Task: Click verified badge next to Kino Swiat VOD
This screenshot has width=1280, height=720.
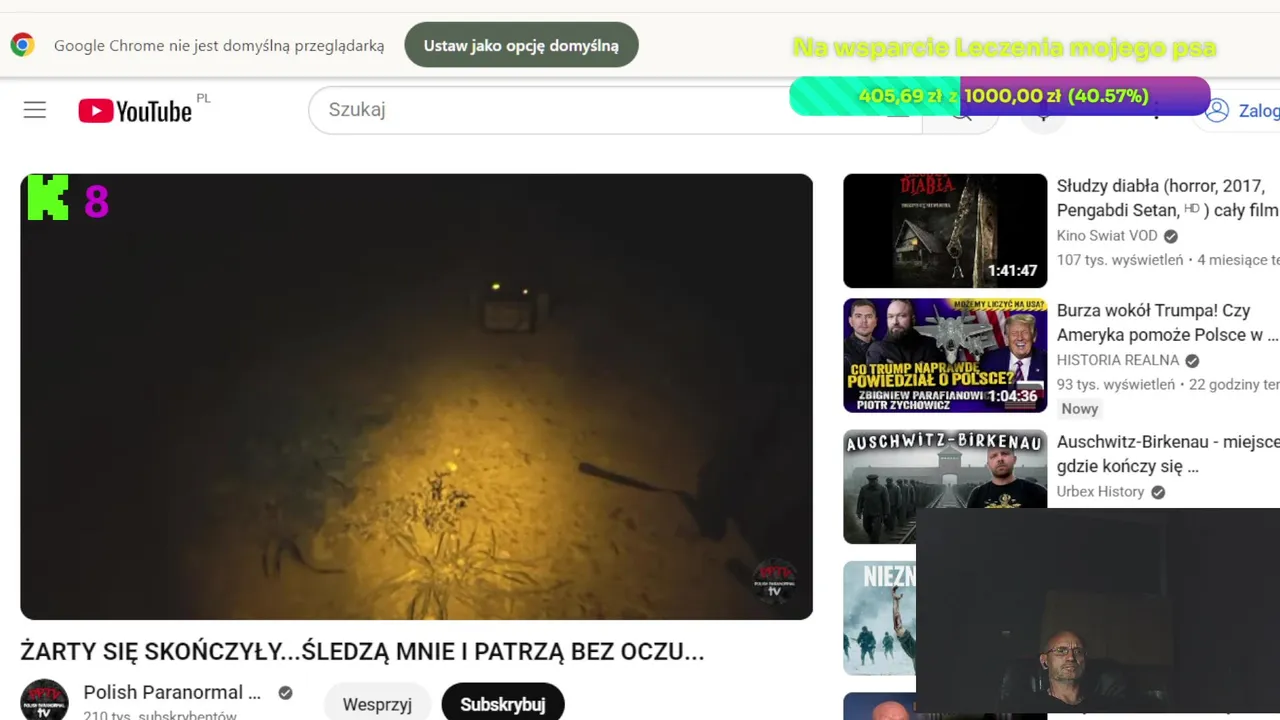Action: click(x=1171, y=236)
